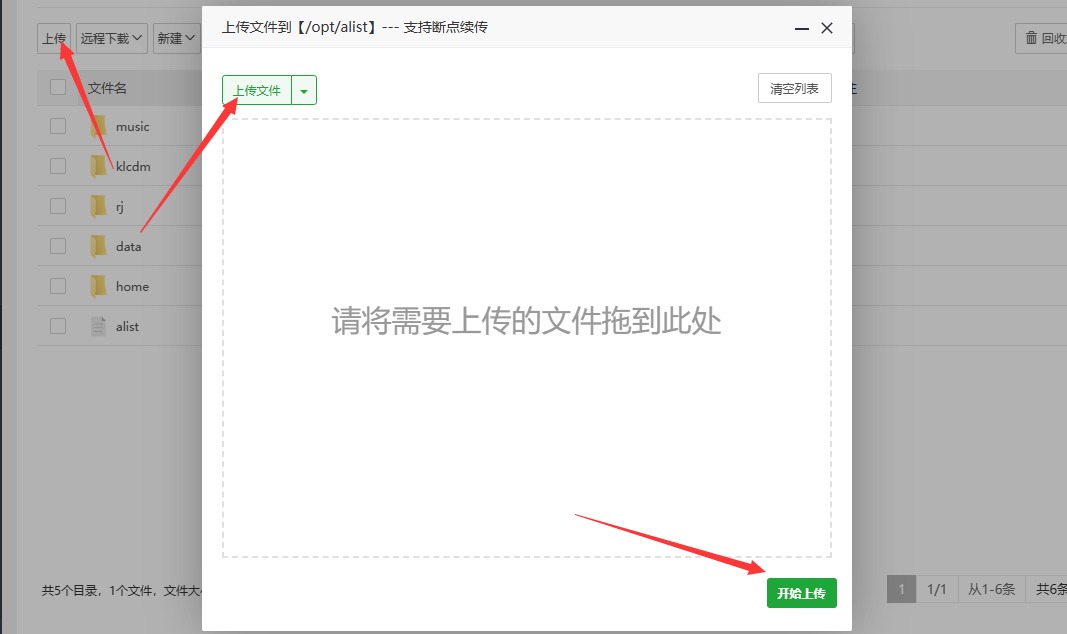The height and width of the screenshot is (634, 1067).
Task: Toggle the select-all checkbox in header
Action: (57, 87)
